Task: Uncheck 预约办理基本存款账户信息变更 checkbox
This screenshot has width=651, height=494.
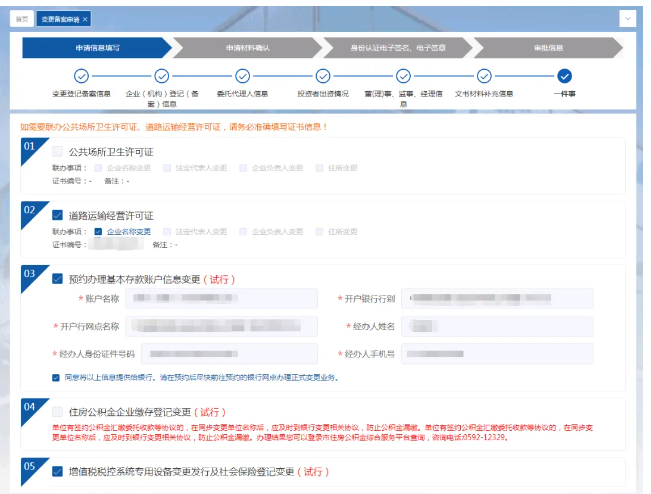Action: click(58, 279)
